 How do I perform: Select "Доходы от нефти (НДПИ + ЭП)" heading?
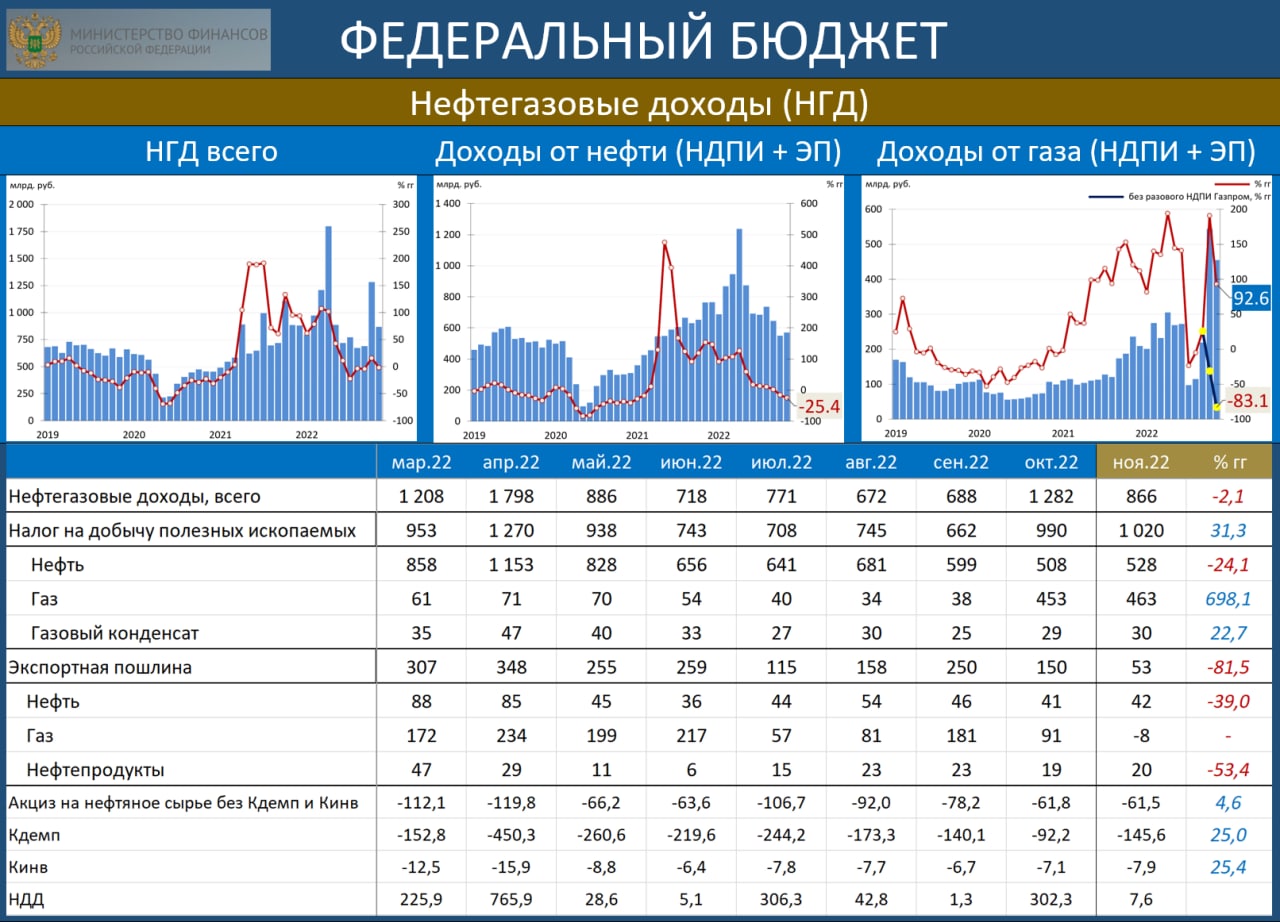(638, 152)
